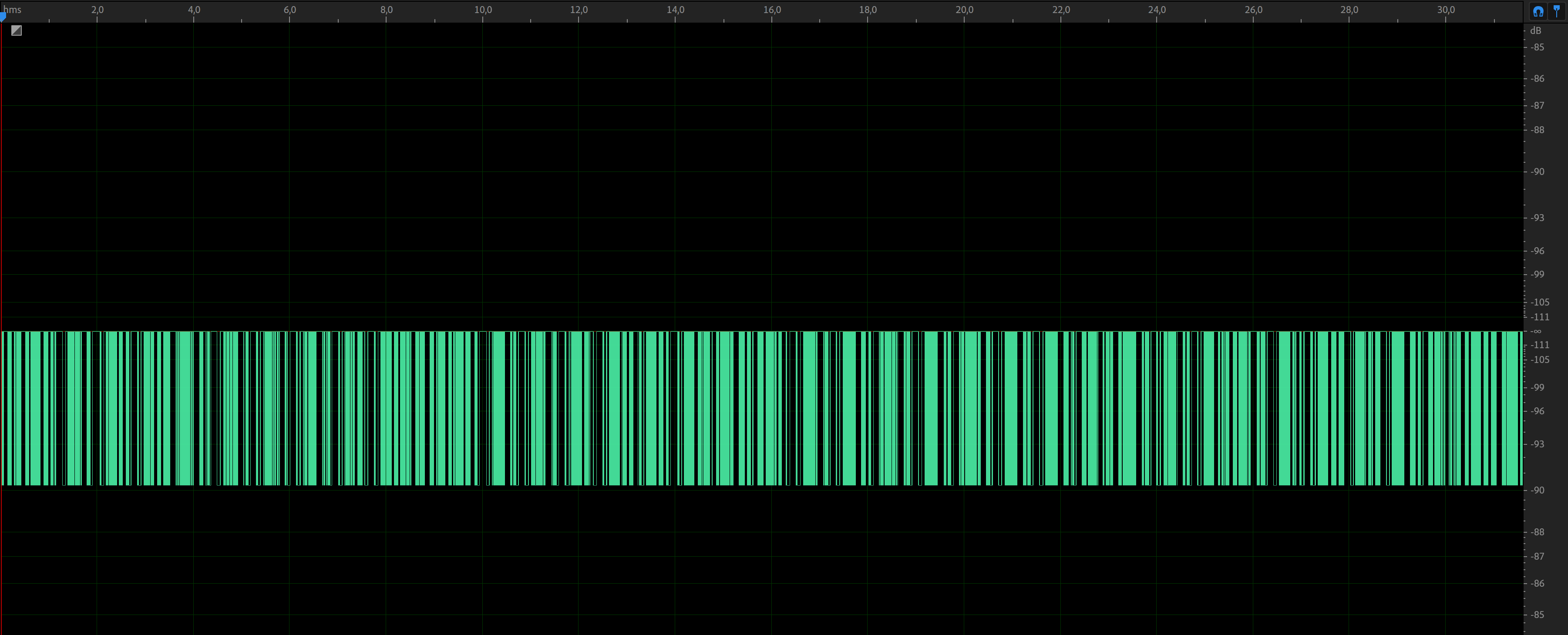Click the -∞ center label on dB scale

click(1536, 331)
